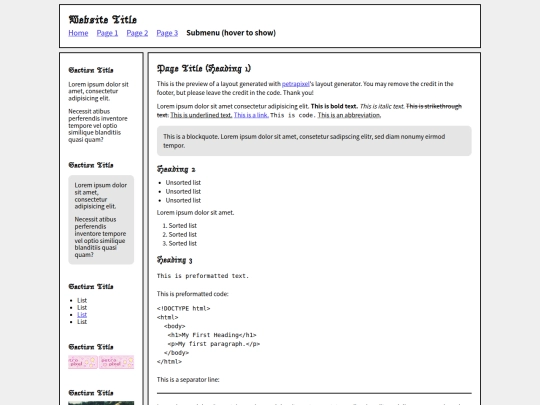The height and width of the screenshot is (405, 540).
Task: Click the blockquote in main content
Action: (x=314, y=141)
